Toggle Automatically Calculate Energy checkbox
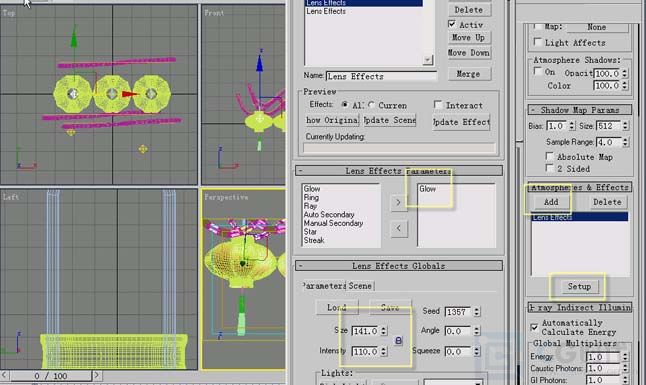The height and width of the screenshot is (385, 646). coord(534,327)
